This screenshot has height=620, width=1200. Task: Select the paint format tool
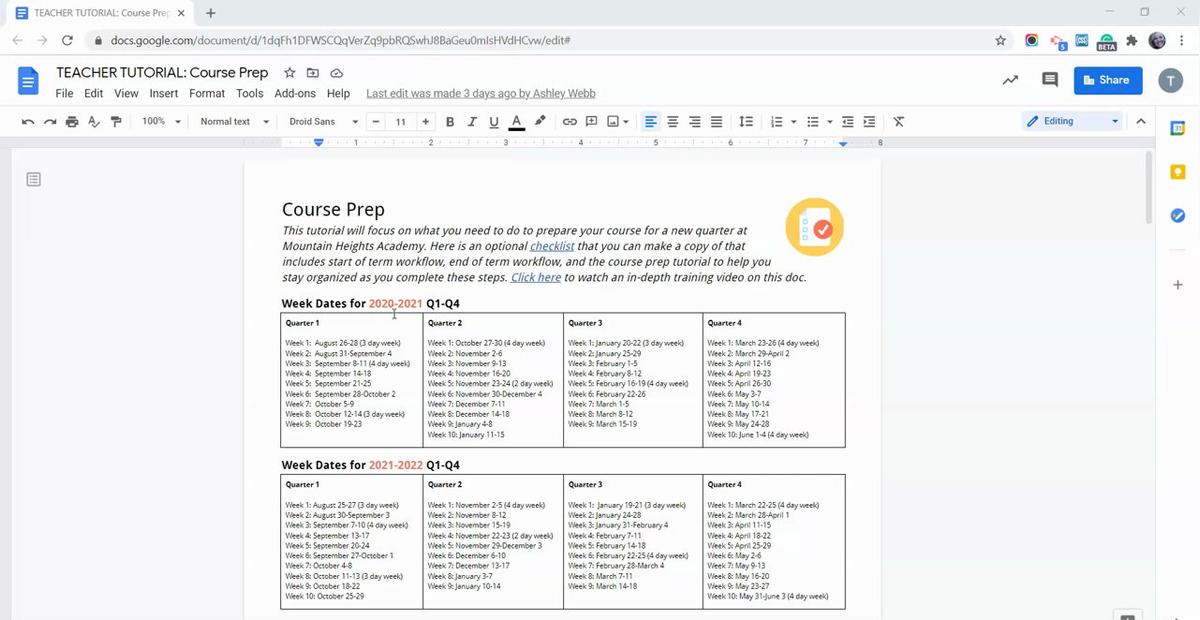(116, 122)
